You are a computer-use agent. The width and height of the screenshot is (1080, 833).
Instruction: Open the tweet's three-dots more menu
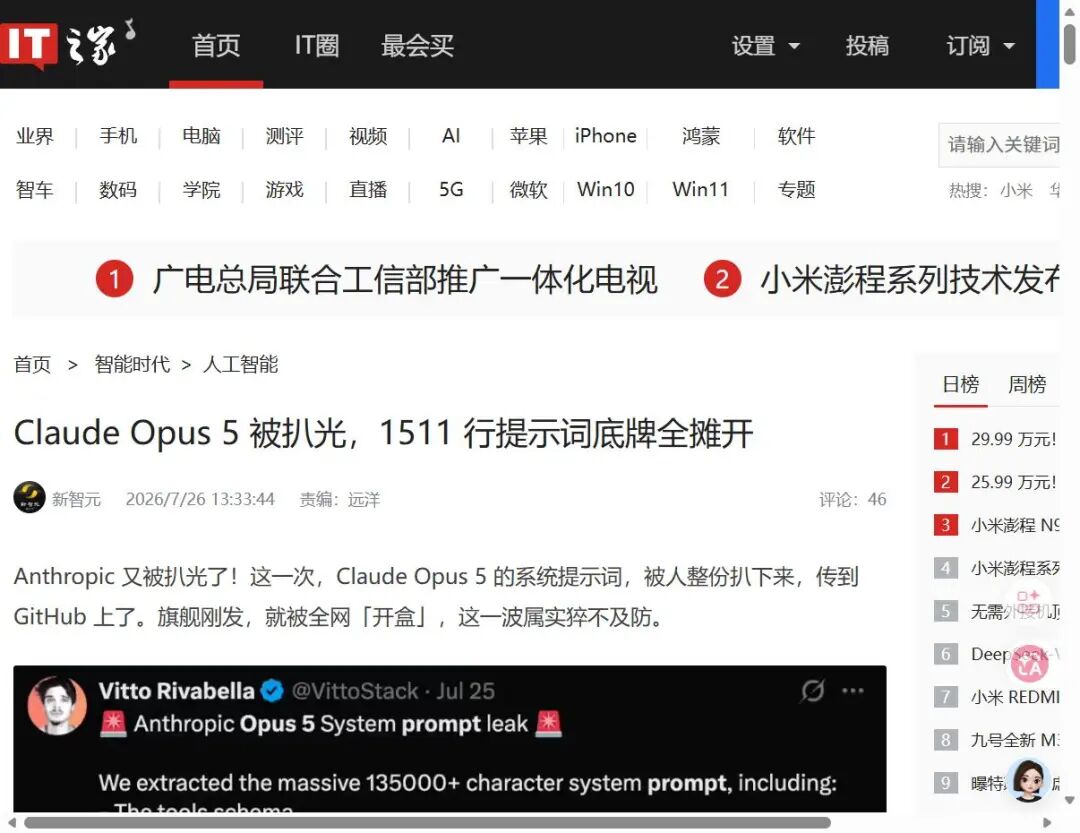click(853, 690)
